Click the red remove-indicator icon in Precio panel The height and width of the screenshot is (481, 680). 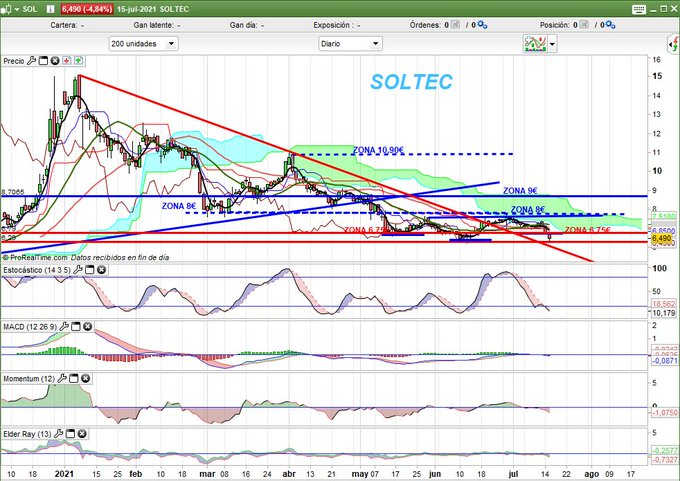(67, 61)
